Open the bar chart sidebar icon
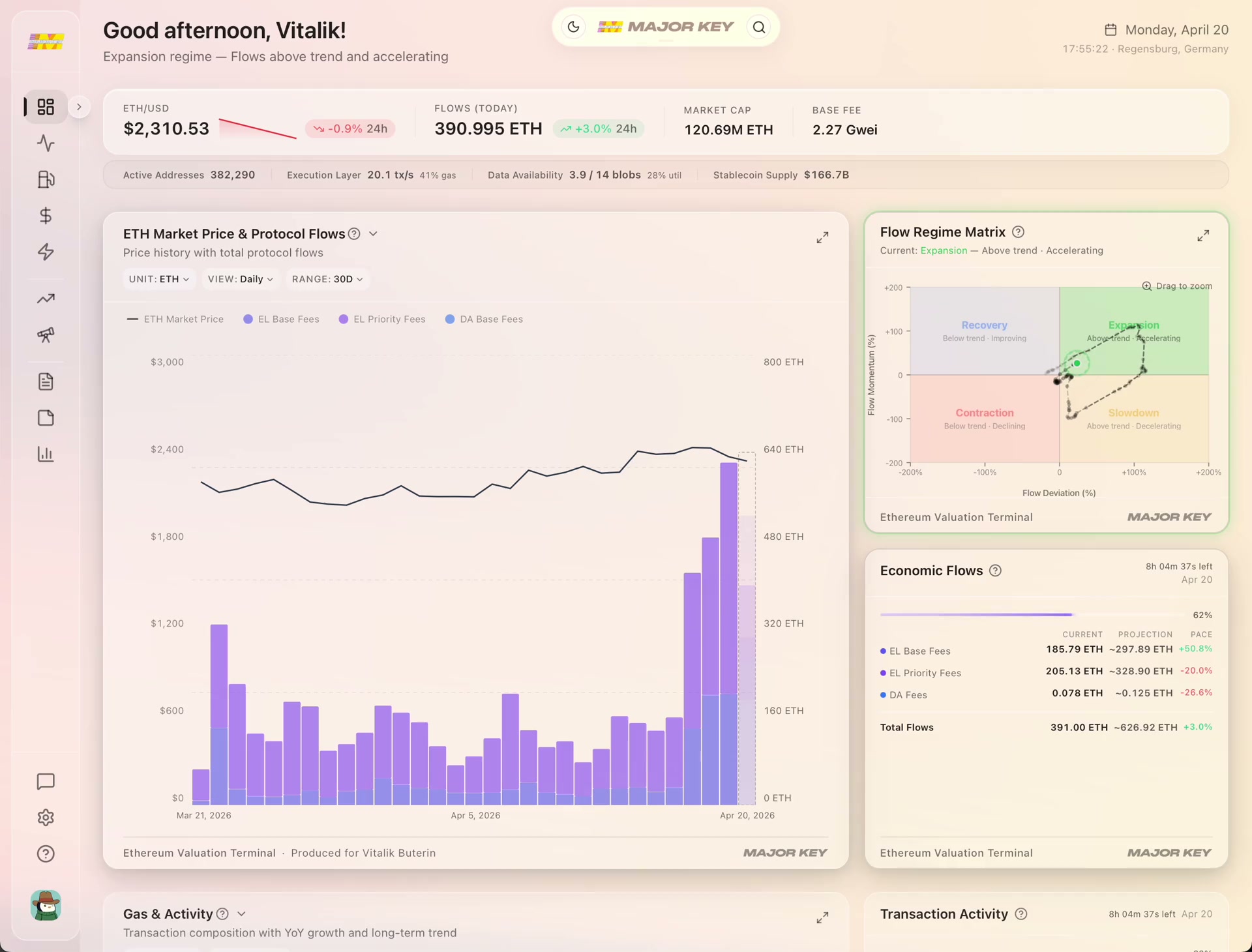The width and height of the screenshot is (1252, 952). coord(46,454)
